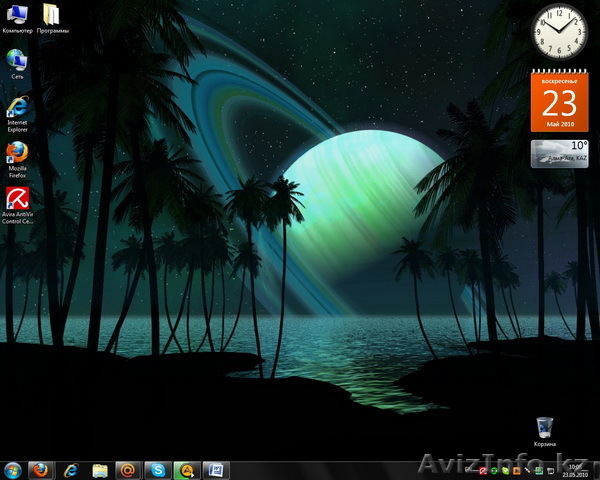Open Internet Explorer from the taskbar
The height and width of the screenshot is (480, 600).
coord(70,469)
